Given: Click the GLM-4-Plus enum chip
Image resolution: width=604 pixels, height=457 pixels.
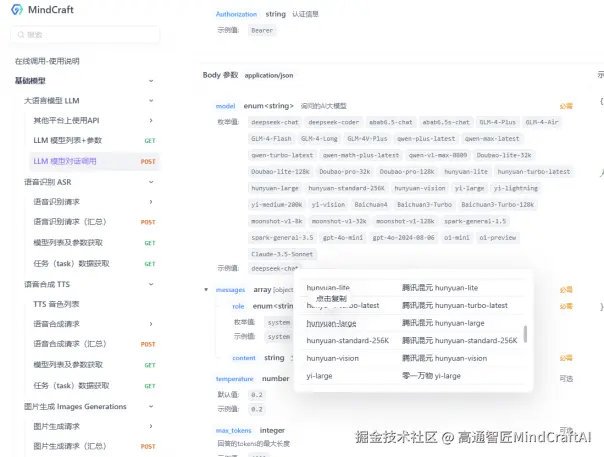Looking at the screenshot, I should [497, 122].
